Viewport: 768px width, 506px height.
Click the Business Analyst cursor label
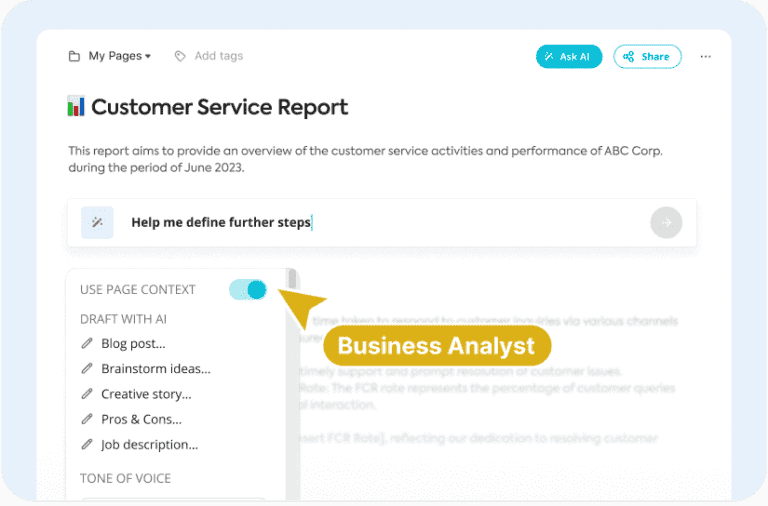coord(436,346)
